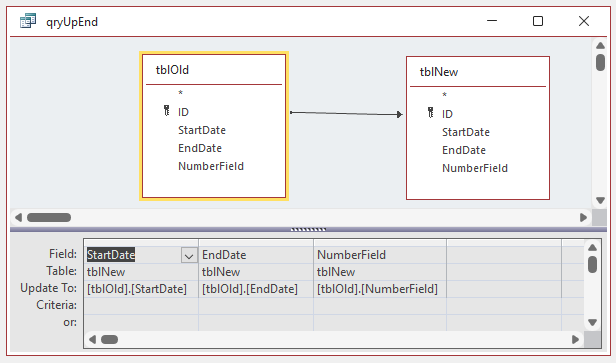The width and height of the screenshot is (616, 363).
Task: Close the qryUpEnd window
Action: click(x=584, y=21)
